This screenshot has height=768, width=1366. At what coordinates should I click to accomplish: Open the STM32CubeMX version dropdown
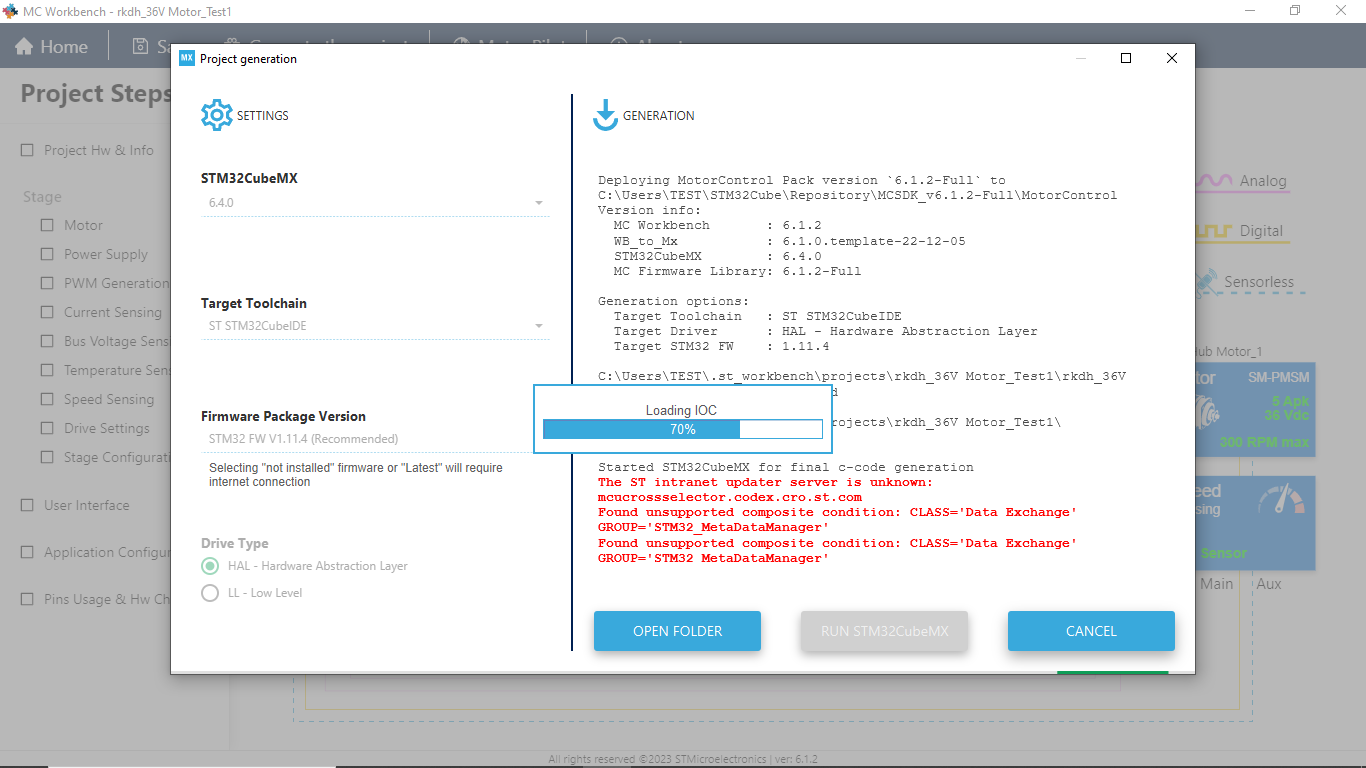538,202
